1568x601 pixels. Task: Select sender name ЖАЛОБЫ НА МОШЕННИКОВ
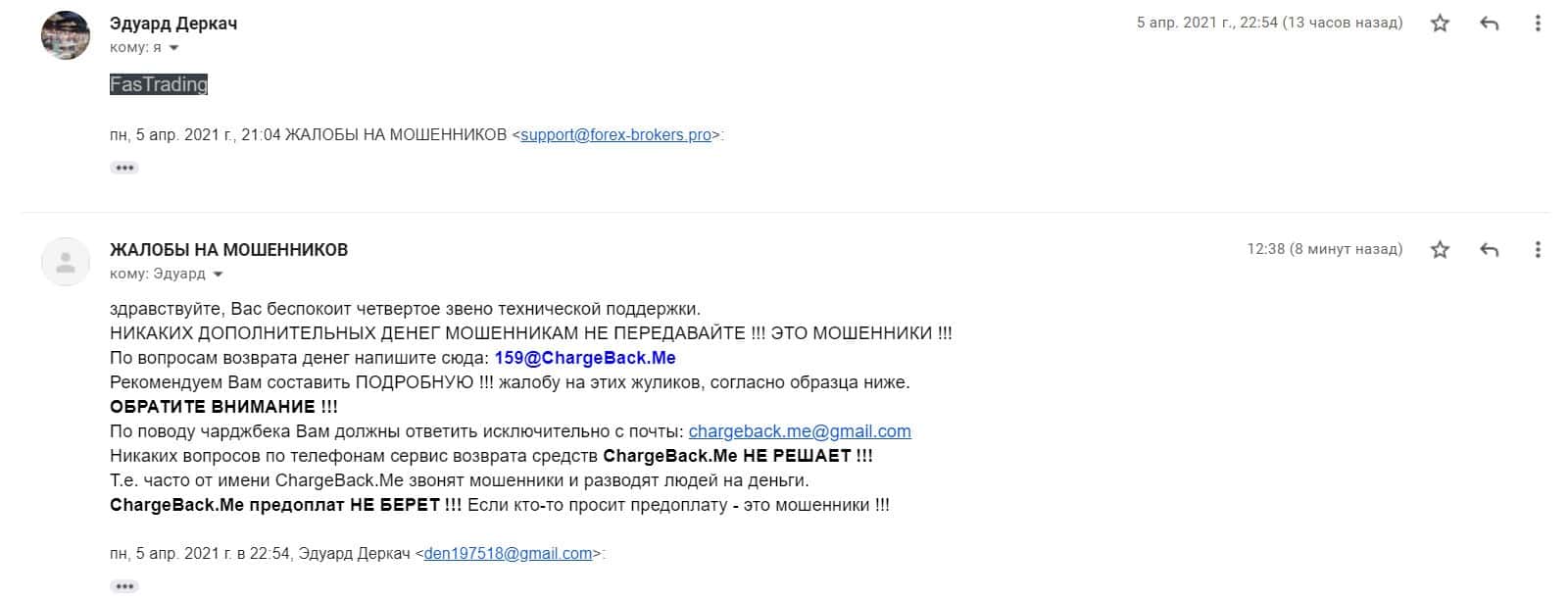pos(229,250)
